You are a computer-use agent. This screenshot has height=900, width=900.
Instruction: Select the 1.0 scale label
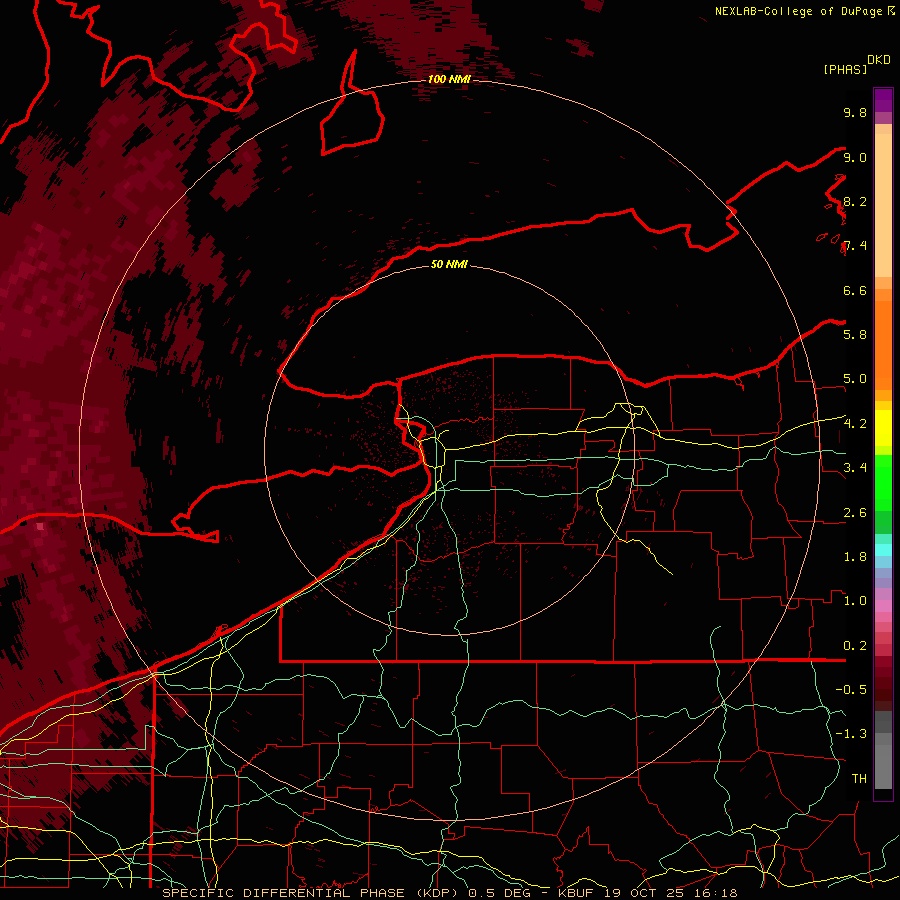point(855,601)
